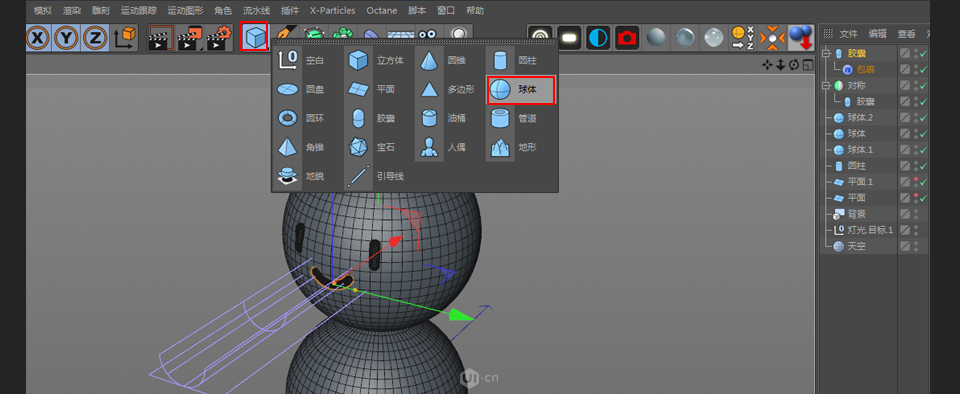Render to Picture Viewer icon
Image resolution: width=960 pixels, height=394 pixels.
[x=190, y=38]
